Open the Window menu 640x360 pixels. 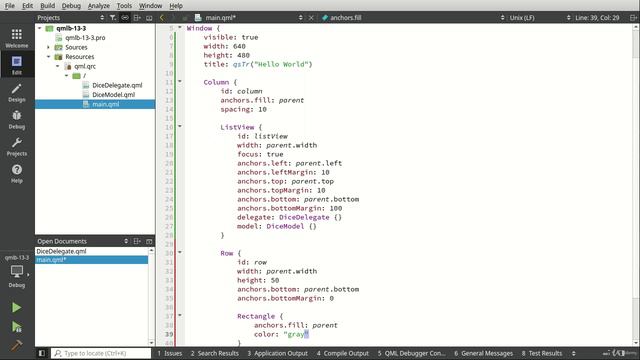tap(150, 6)
